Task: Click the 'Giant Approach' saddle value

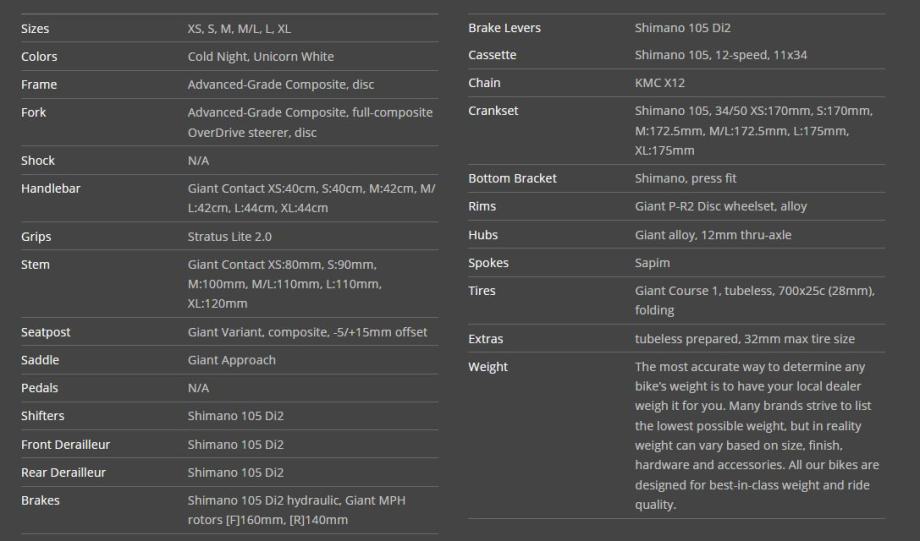Action: tap(231, 360)
